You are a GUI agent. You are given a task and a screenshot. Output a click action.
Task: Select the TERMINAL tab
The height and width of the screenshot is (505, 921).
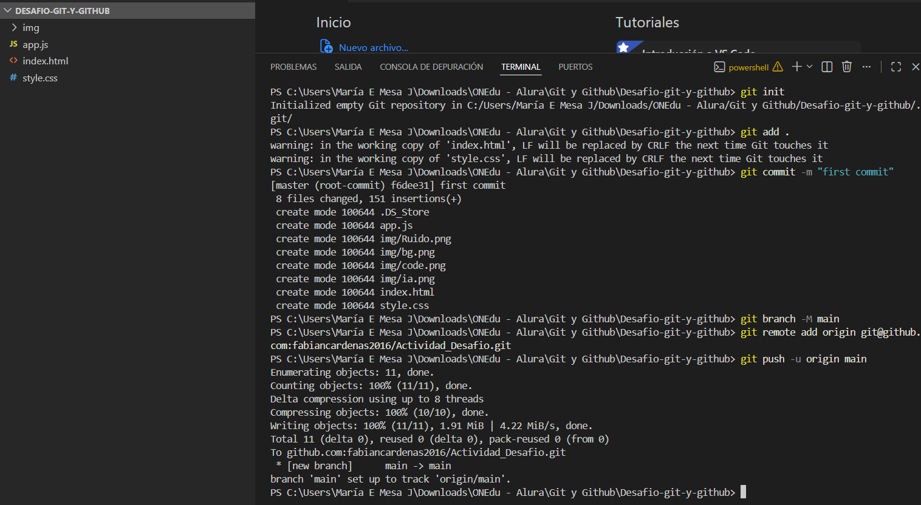click(520, 67)
